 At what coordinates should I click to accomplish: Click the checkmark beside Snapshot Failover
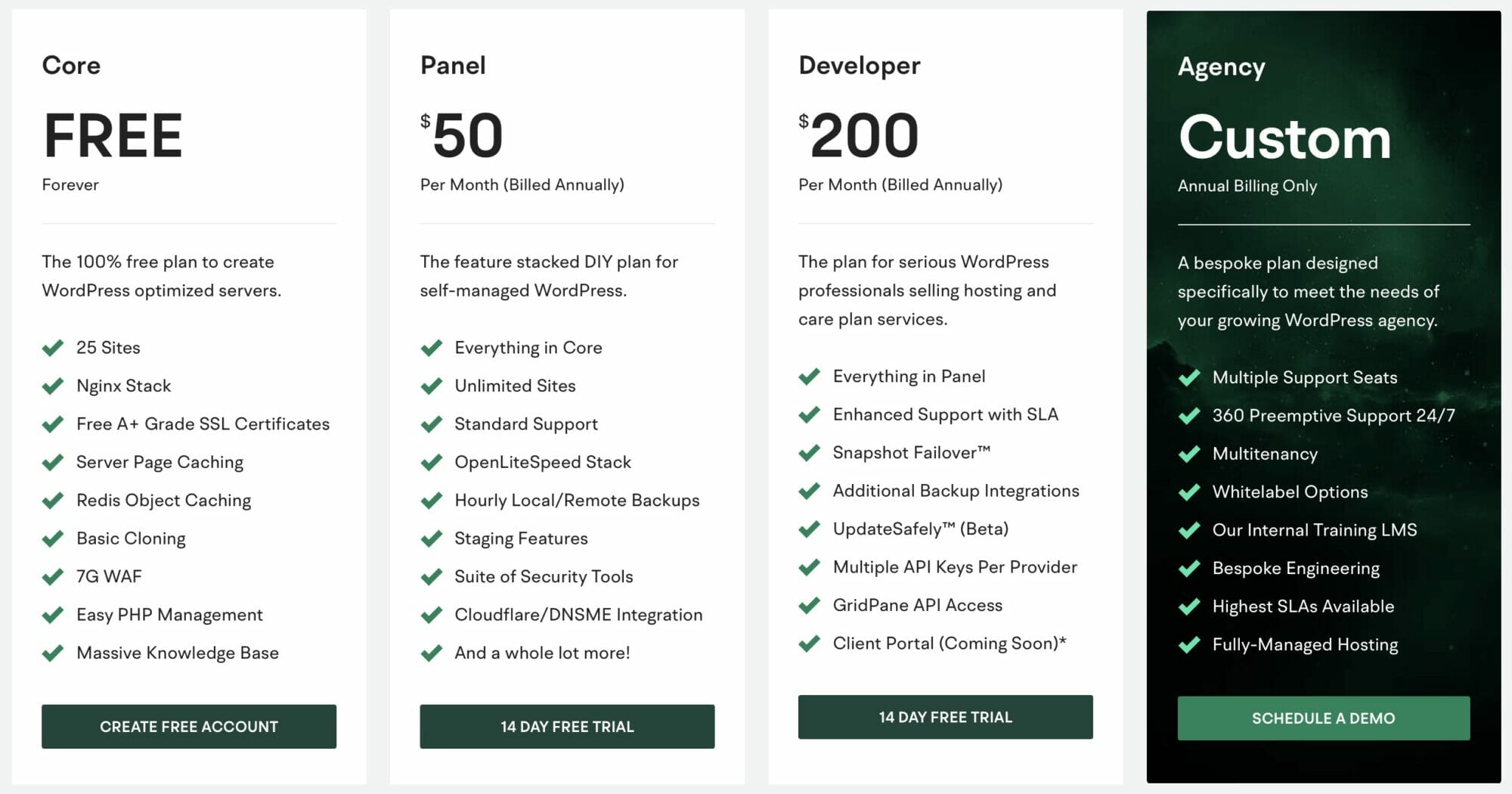[809, 453]
